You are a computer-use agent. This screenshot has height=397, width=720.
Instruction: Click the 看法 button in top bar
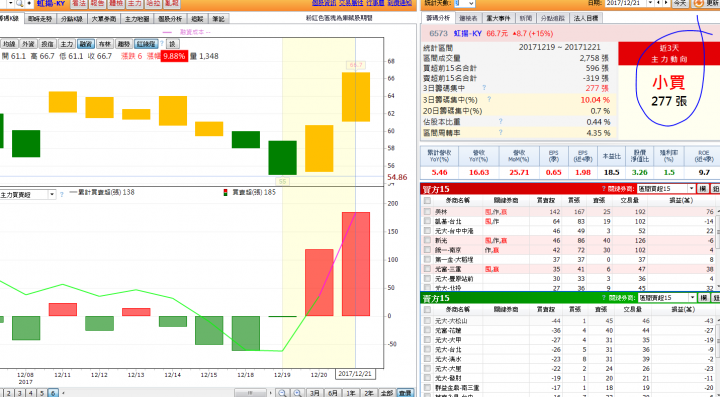click(x=79, y=4)
